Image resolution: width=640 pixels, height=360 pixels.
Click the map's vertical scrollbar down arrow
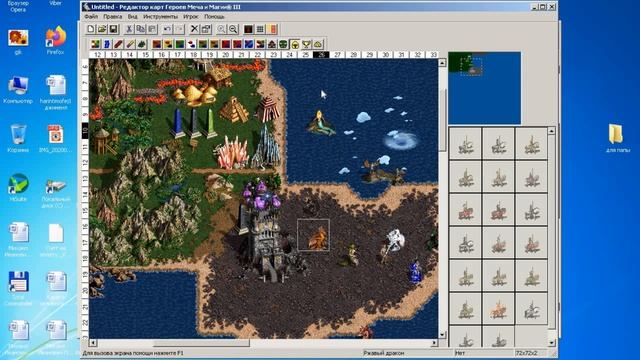pos(442,335)
